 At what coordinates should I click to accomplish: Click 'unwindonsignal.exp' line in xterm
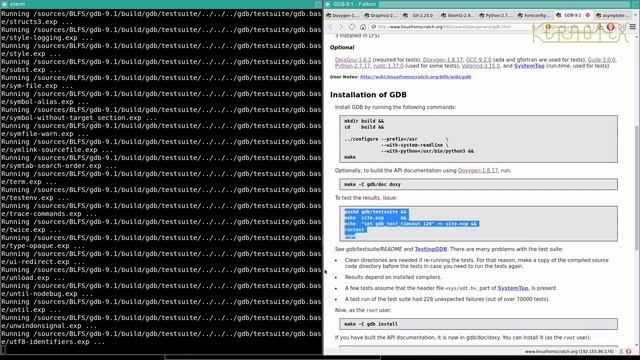pyautogui.click(x=49, y=326)
